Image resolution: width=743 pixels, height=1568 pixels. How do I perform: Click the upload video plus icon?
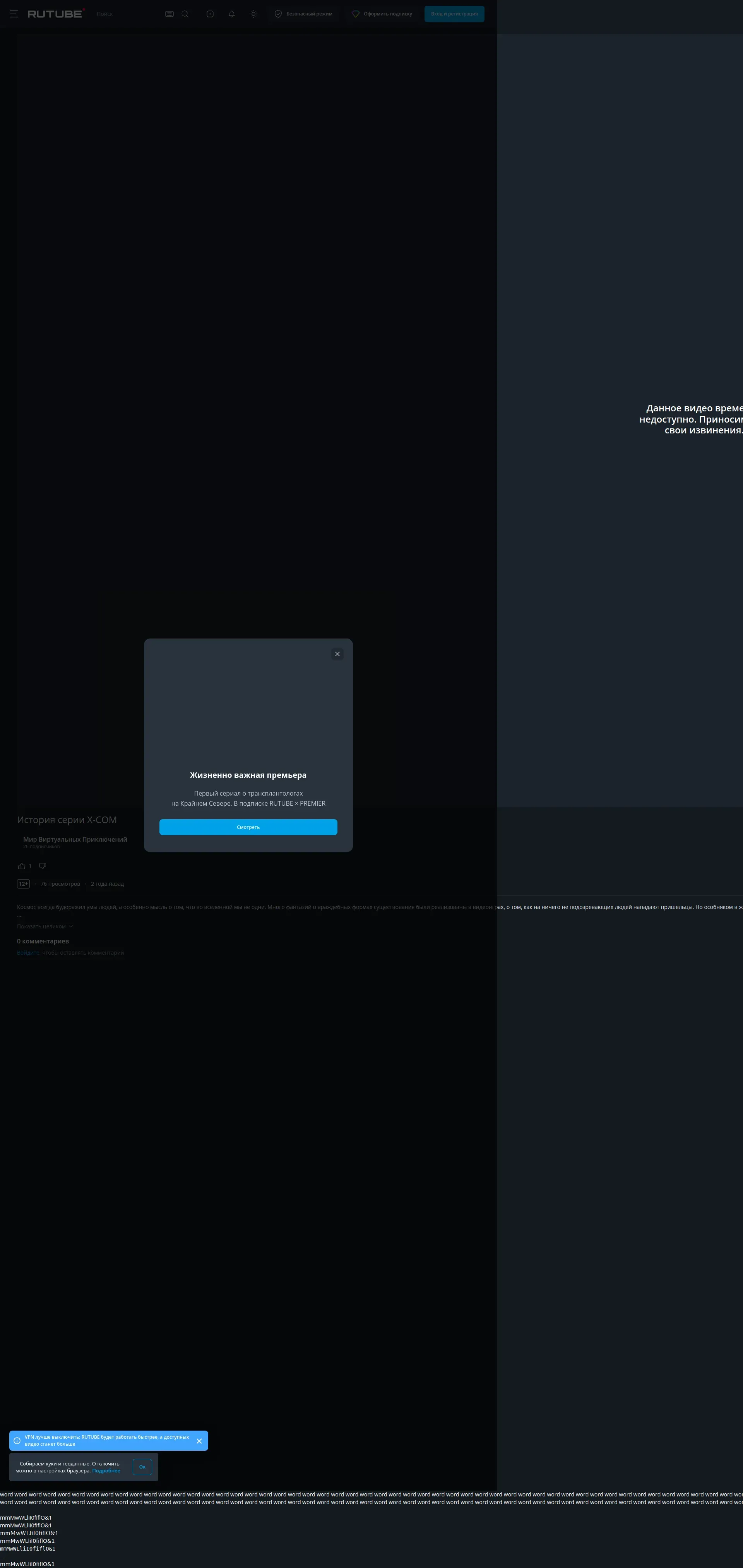[210, 14]
